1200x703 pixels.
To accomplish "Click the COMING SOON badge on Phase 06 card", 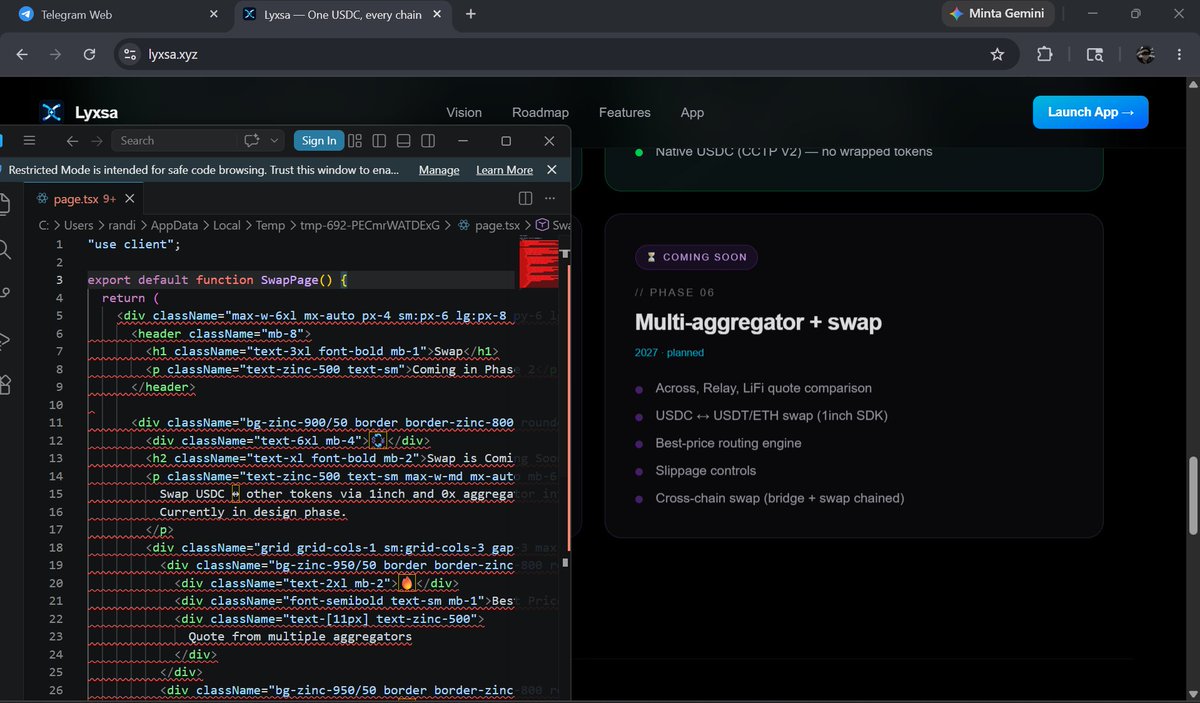I will (697, 257).
